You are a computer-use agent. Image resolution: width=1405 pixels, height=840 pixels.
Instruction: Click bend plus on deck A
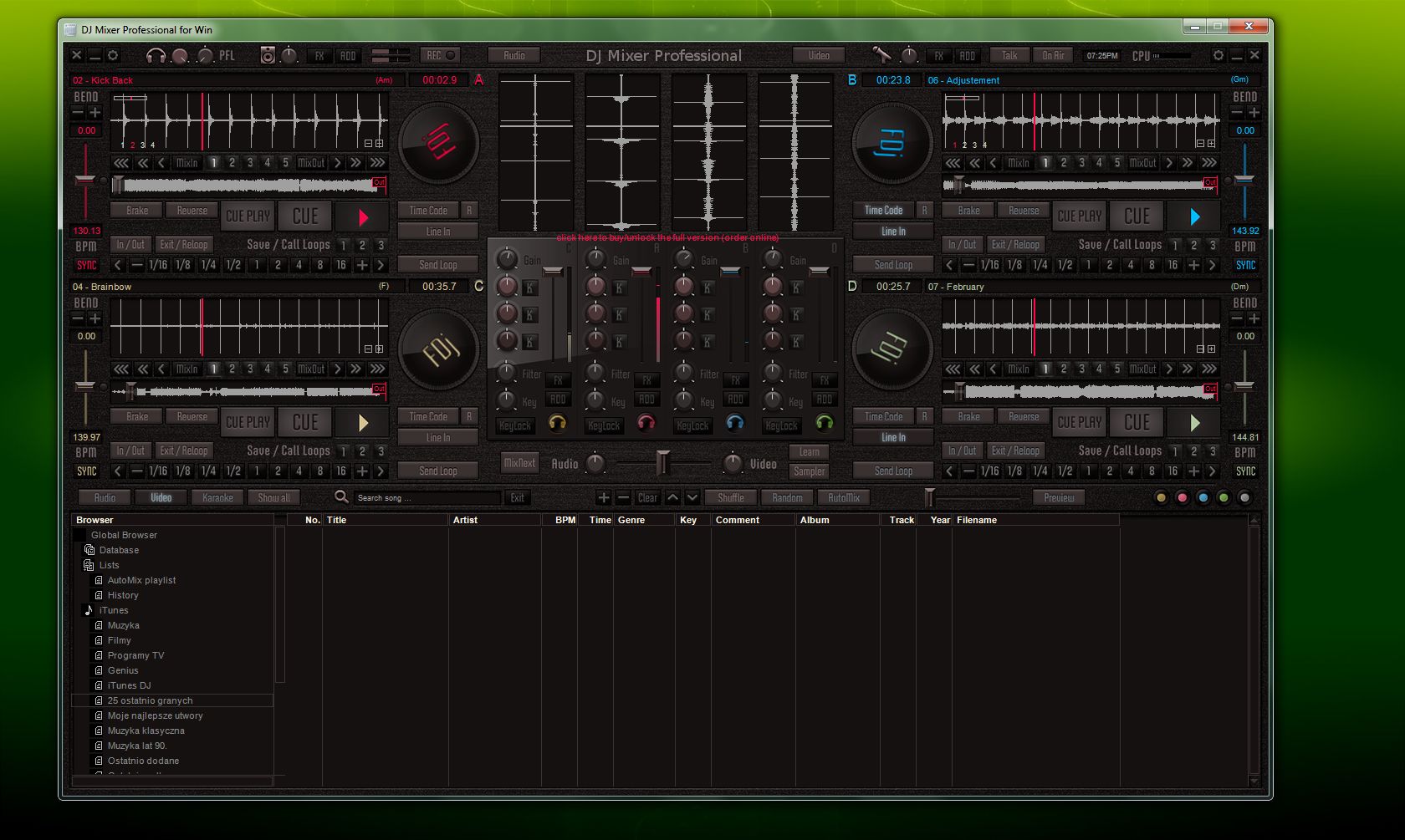(x=95, y=113)
